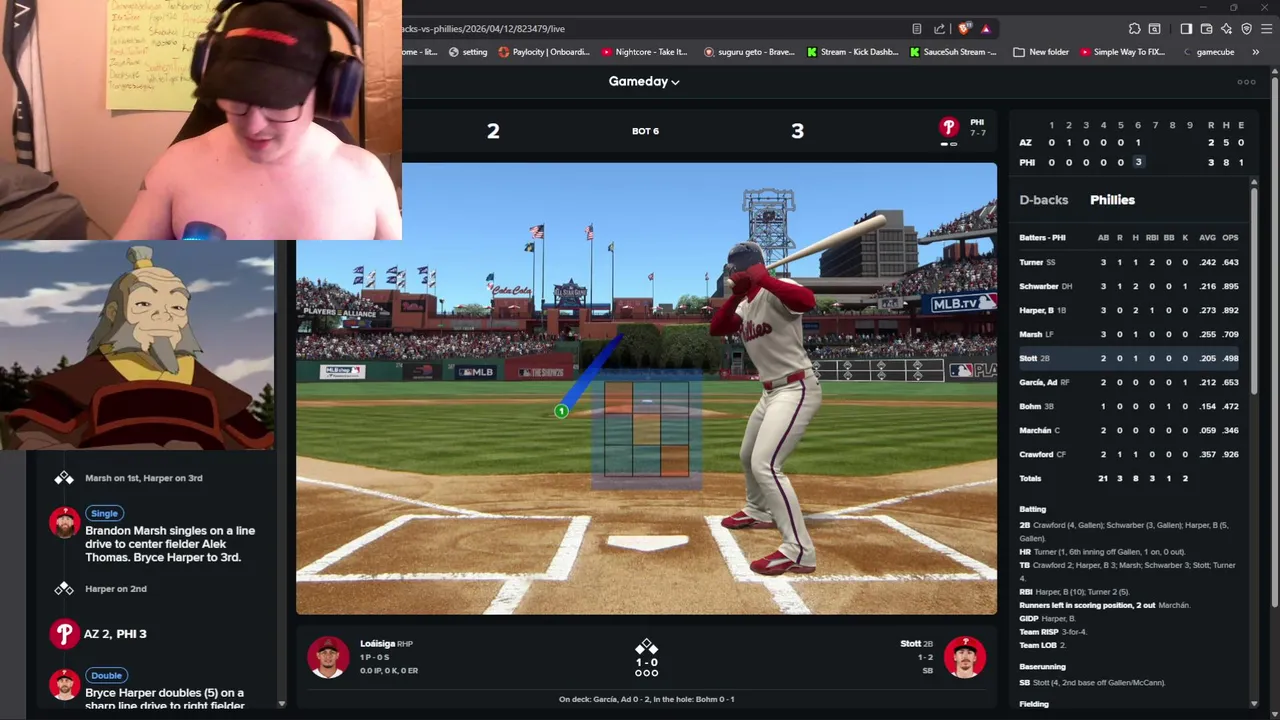Click the Phillies logo next to AZ 2, PHI 3
This screenshot has width=1280, height=720.
(65, 634)
